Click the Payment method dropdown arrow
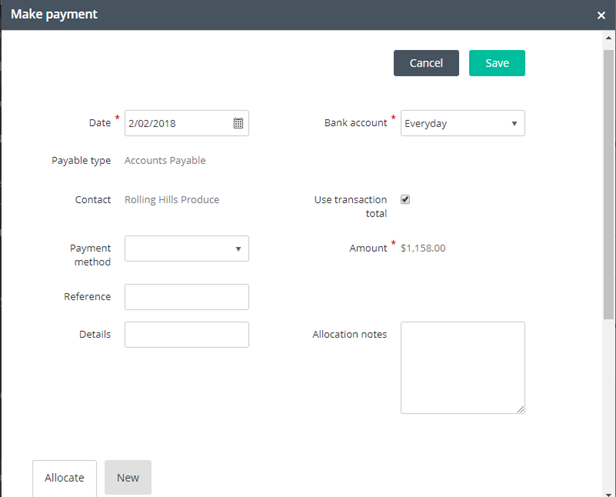 coord(238,249)
